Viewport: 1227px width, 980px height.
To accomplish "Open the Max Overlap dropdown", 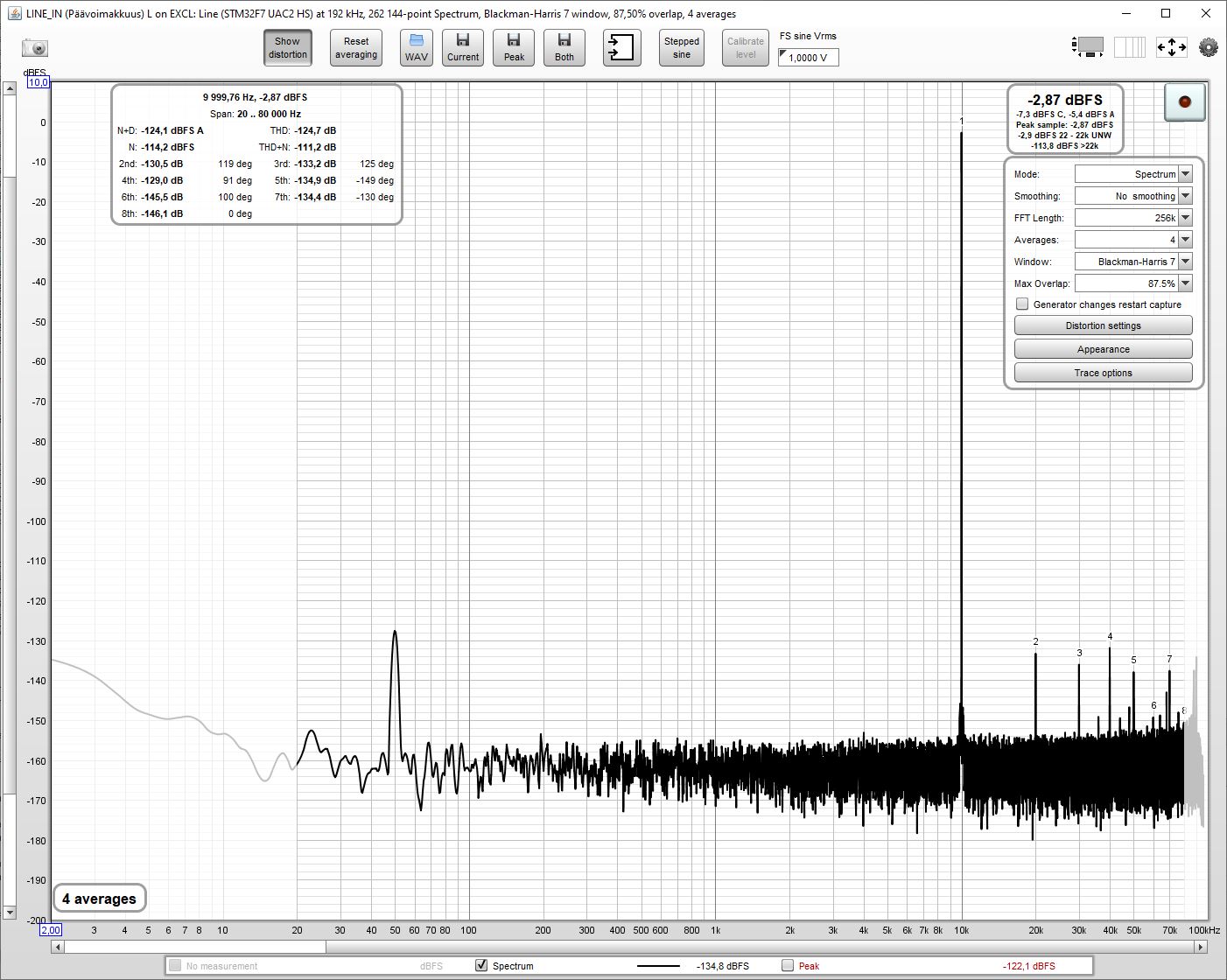I will pos(1133,283).
